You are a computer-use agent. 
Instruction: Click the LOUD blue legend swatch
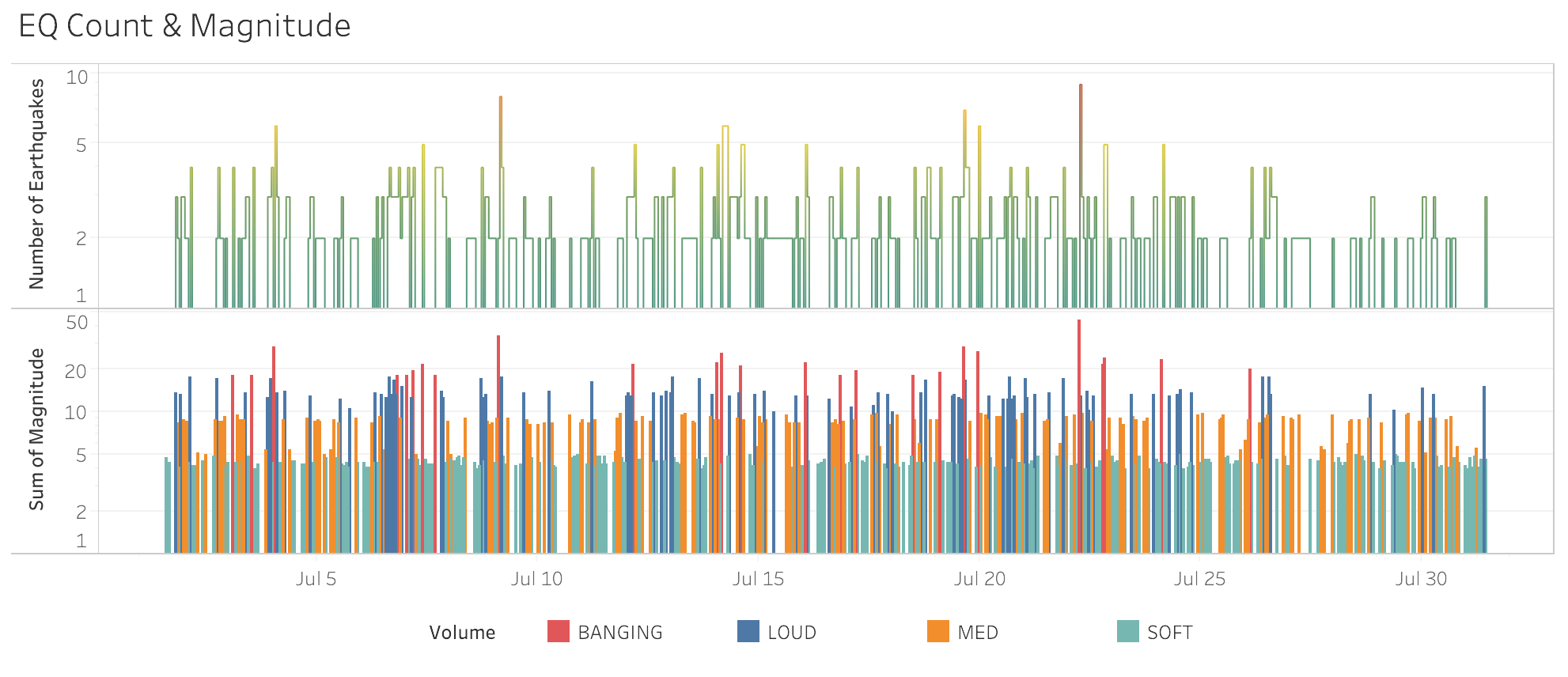click(748, 631)
